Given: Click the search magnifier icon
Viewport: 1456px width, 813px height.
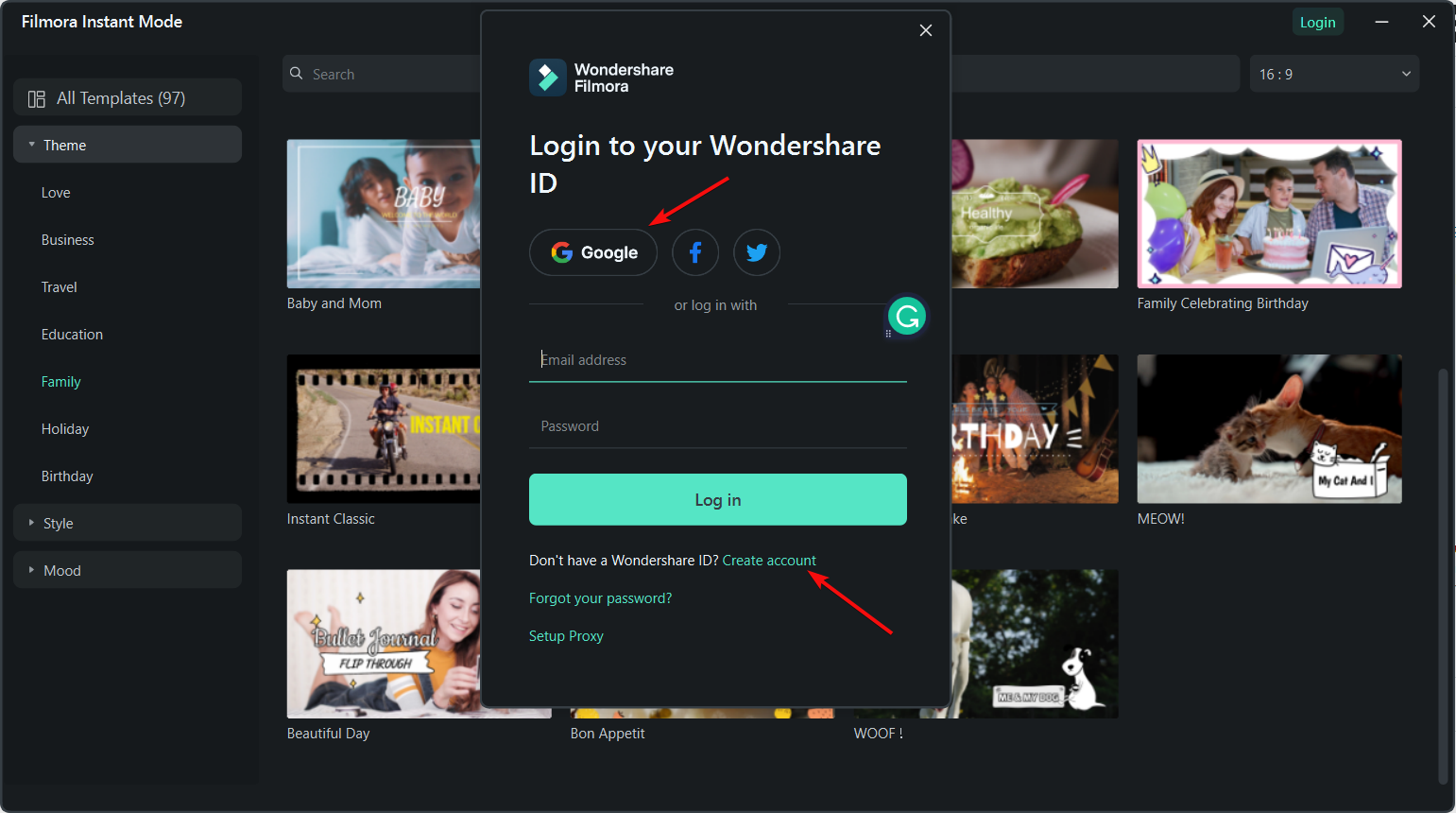Looking at the screenshot, I should click(297, 74).
